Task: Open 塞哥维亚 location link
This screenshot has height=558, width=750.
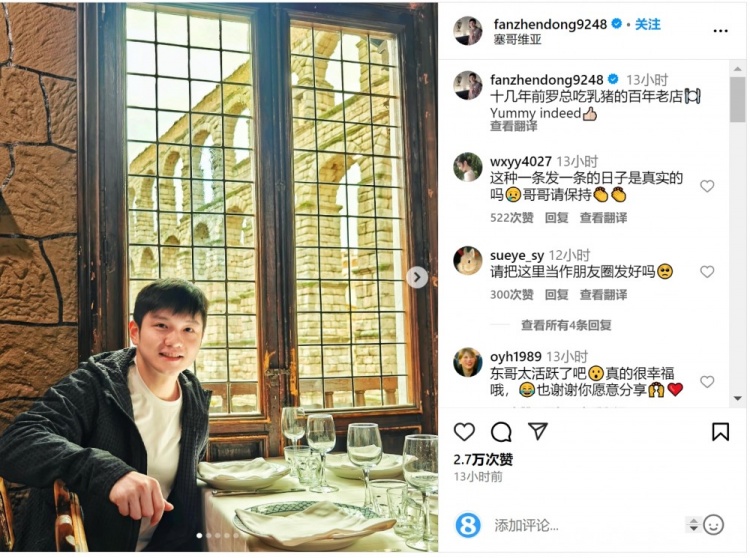Action: [517, 39]
